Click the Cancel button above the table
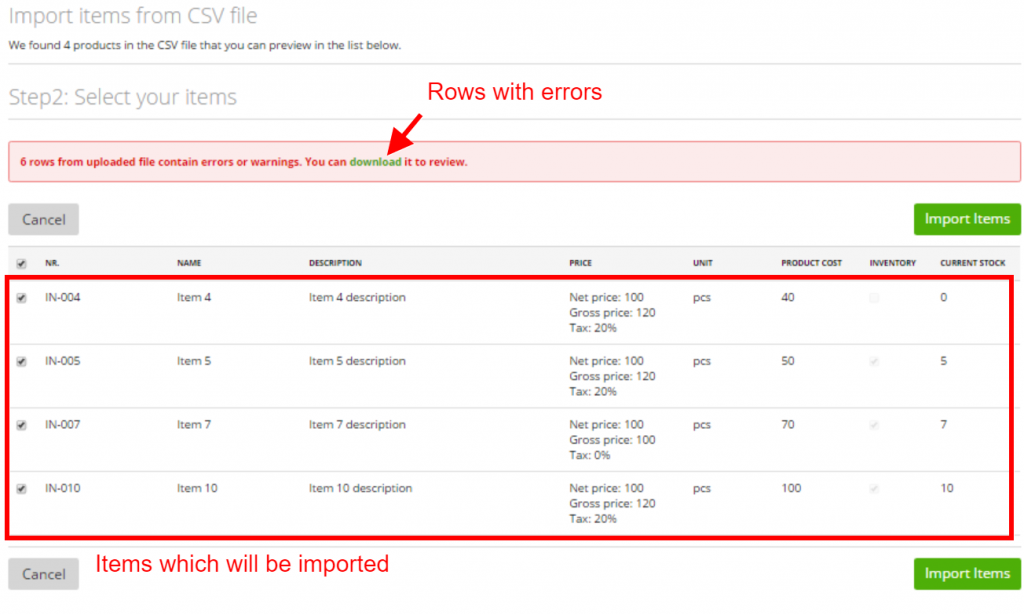Viewport: 1024px width, 615px height. (43, 218)
